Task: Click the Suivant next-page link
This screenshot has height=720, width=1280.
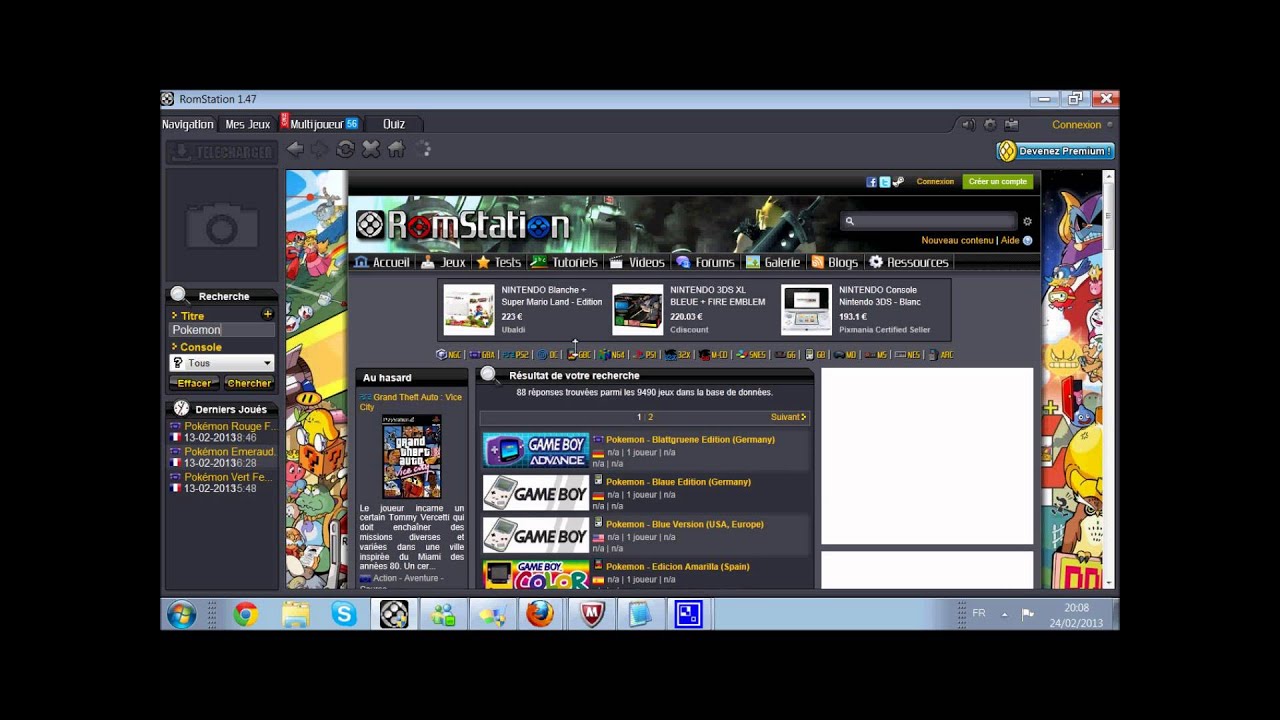Action: 788,417
